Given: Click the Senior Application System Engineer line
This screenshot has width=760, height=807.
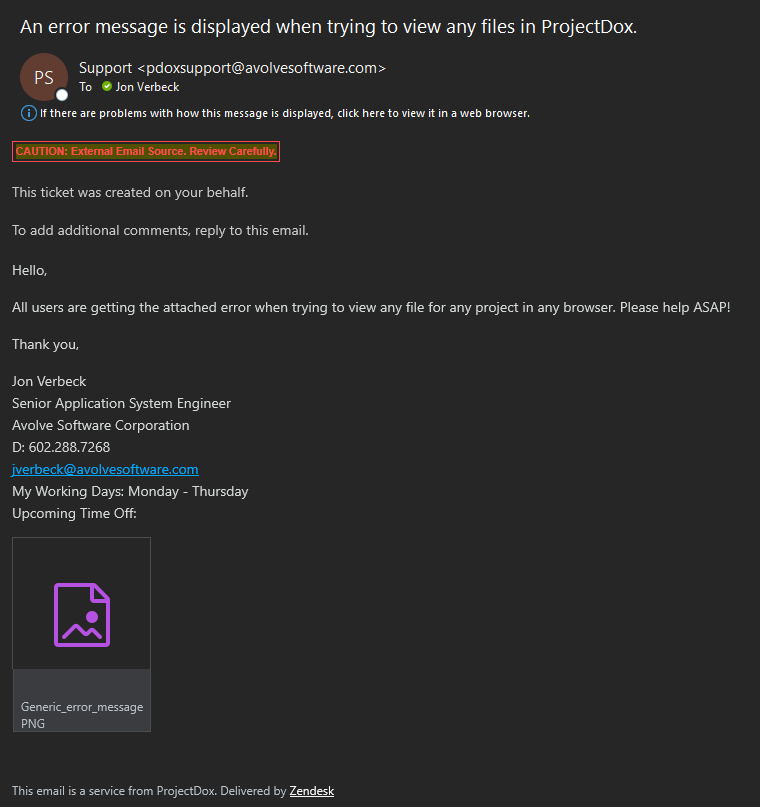Looking at the screenshot, I should pyautogui.click(x=121, y=404).
